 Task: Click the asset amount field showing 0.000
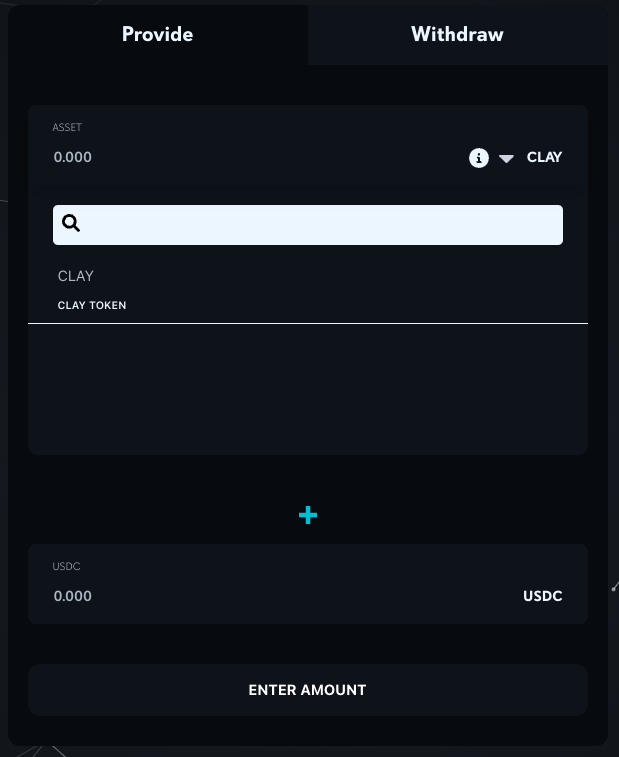(x=72, y=157)
